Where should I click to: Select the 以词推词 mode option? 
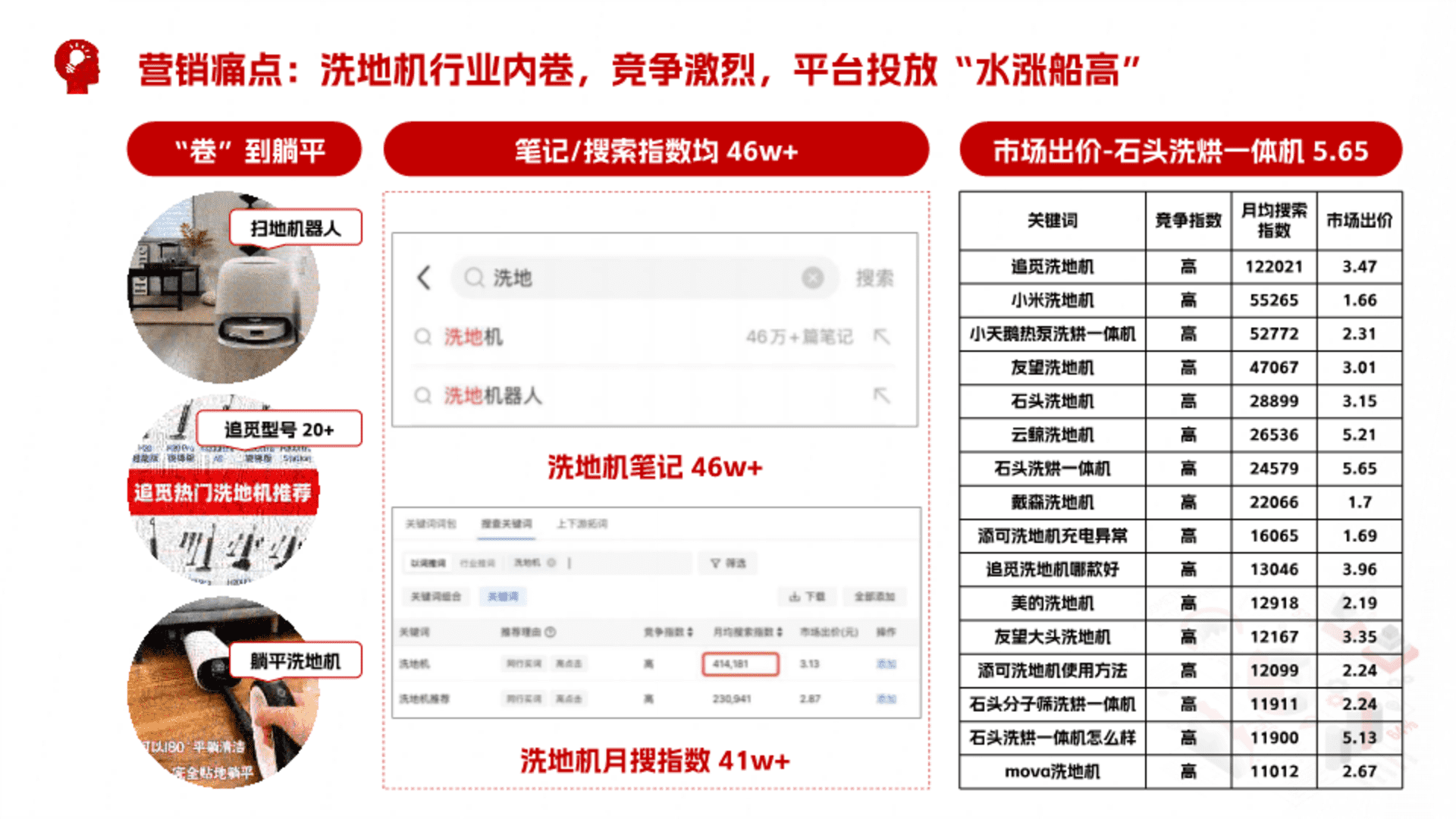coord(428,563)
